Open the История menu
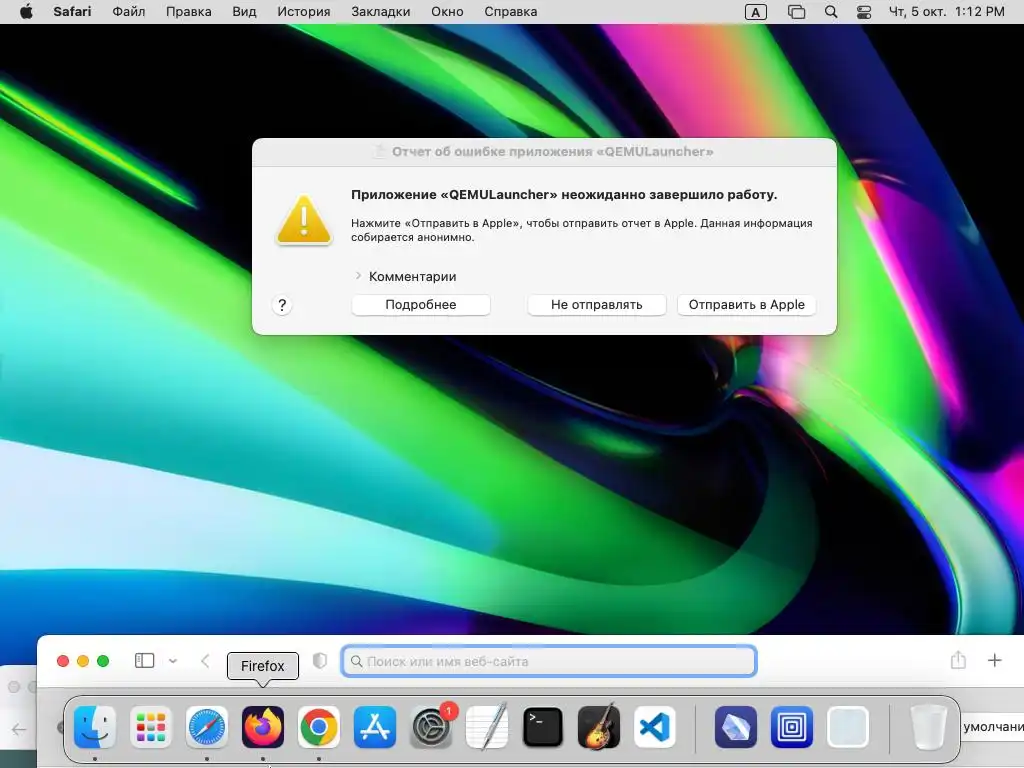Viewport: 1024px width, 768px height. coord(304,12)
